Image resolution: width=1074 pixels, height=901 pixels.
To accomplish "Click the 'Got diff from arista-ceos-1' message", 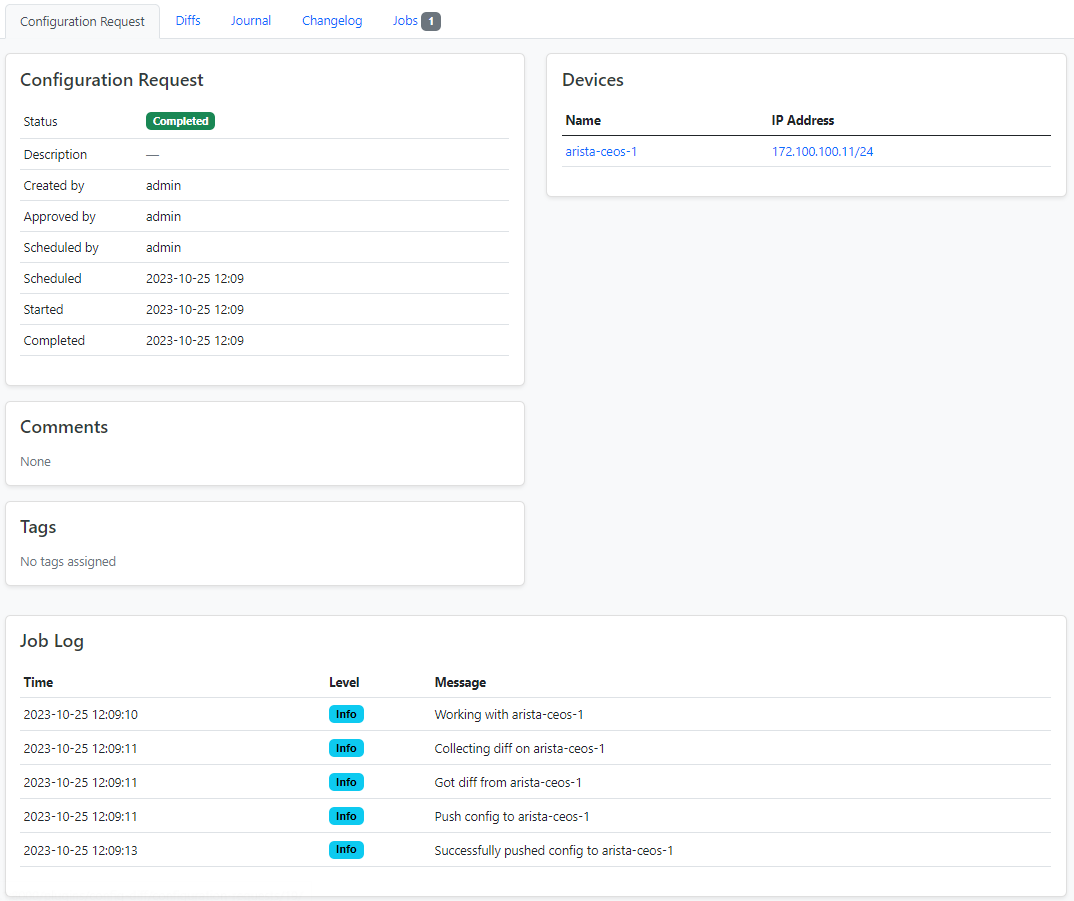I will point(508,782).
